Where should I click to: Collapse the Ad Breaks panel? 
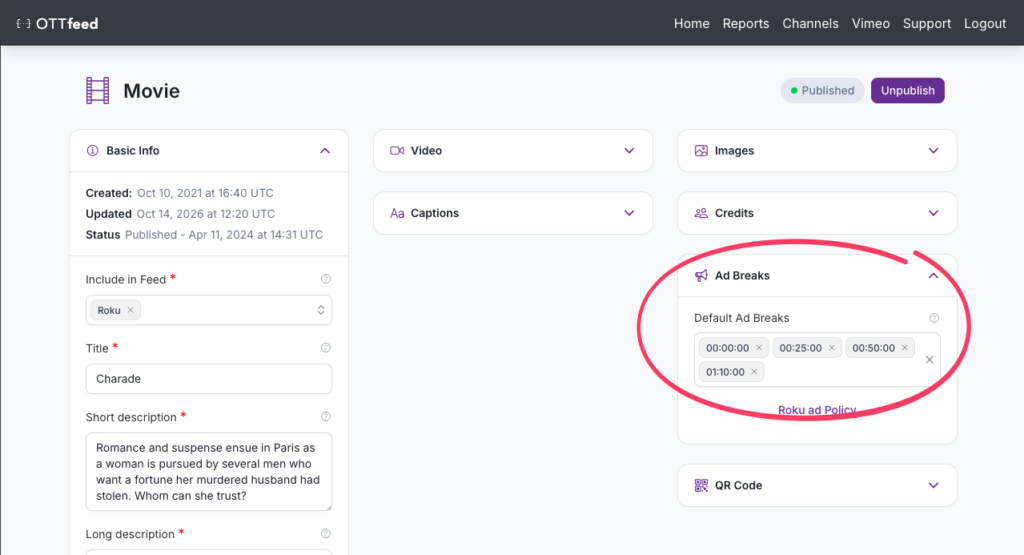pyautogui.click(x=934, y=276)
